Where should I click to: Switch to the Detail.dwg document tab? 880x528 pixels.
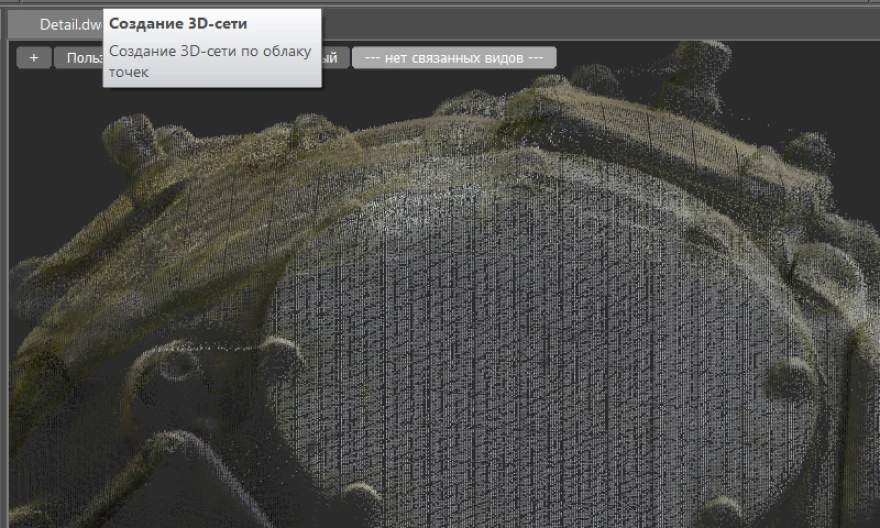coord(70,24)
